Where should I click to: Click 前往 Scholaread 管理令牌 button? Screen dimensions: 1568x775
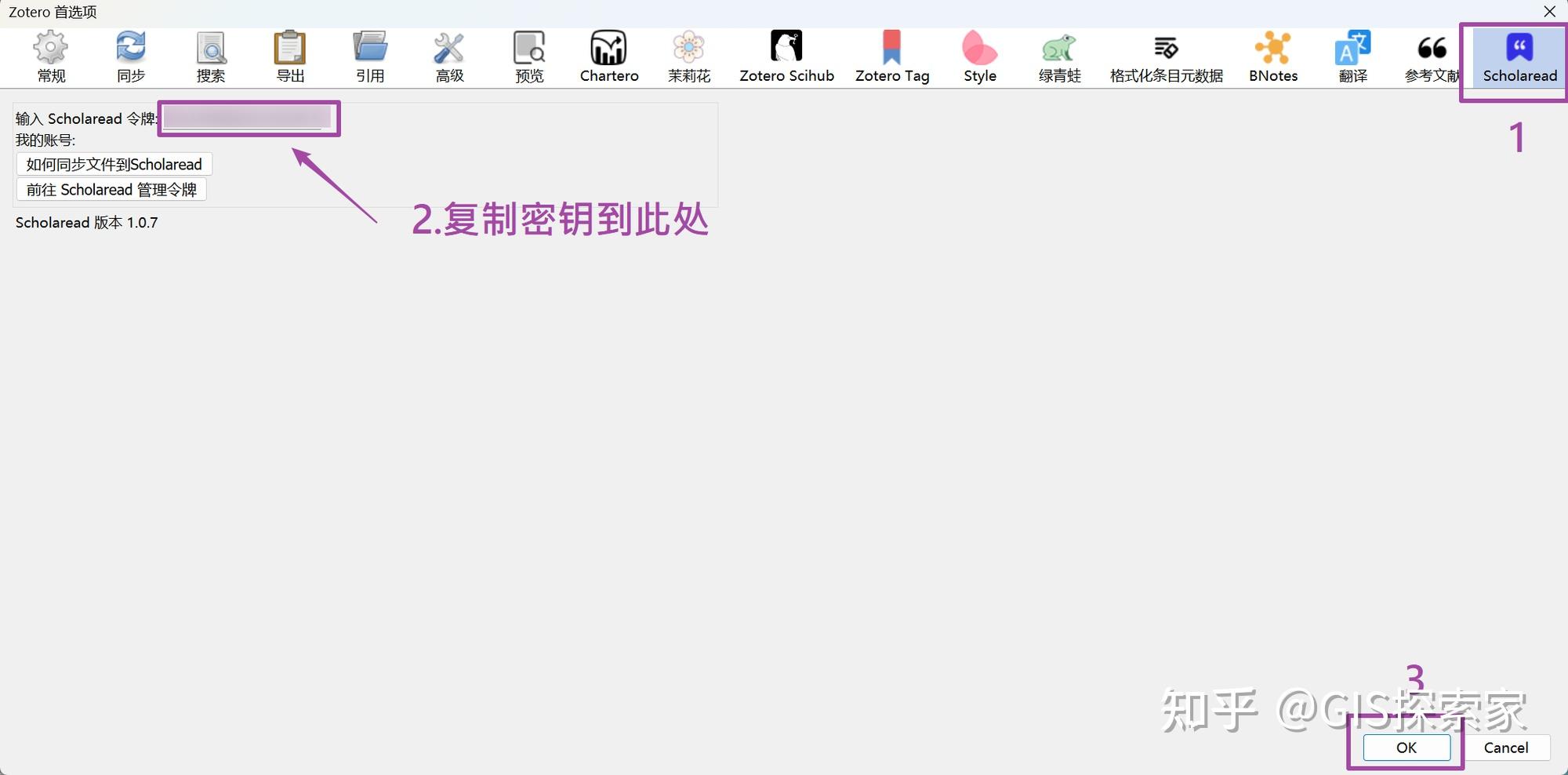(111, 189)
